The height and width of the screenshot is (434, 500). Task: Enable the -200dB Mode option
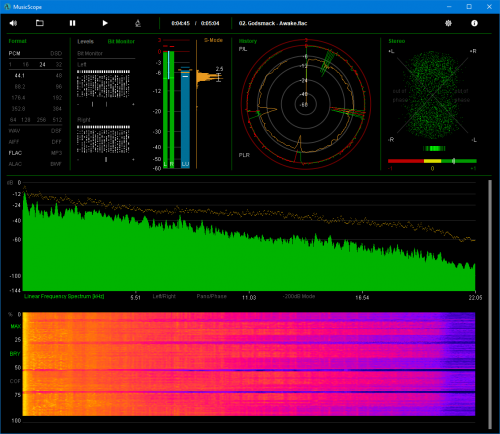click(x=299, y=296)
